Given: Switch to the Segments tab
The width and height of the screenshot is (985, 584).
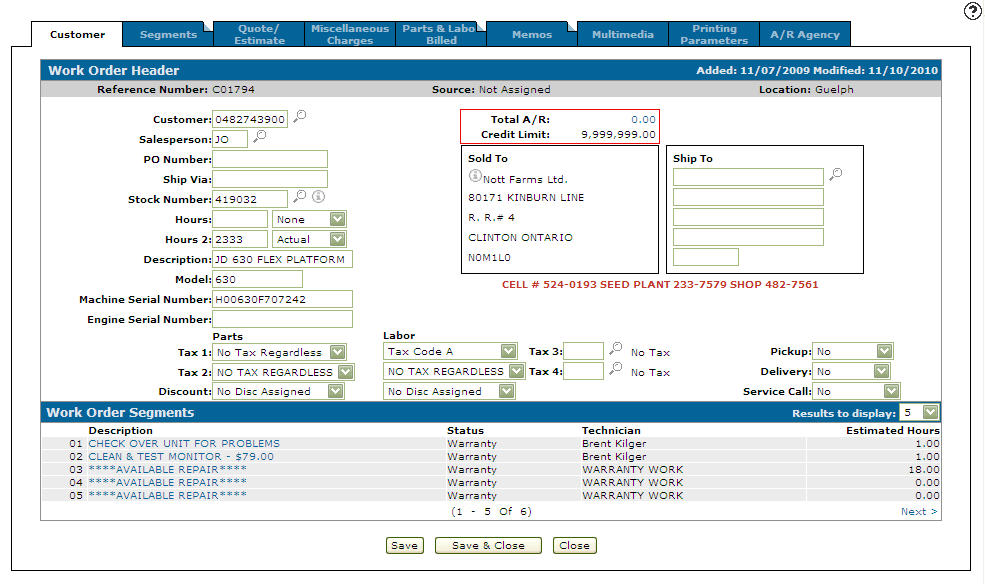Looking at the screenshot, I should (168, 35).
